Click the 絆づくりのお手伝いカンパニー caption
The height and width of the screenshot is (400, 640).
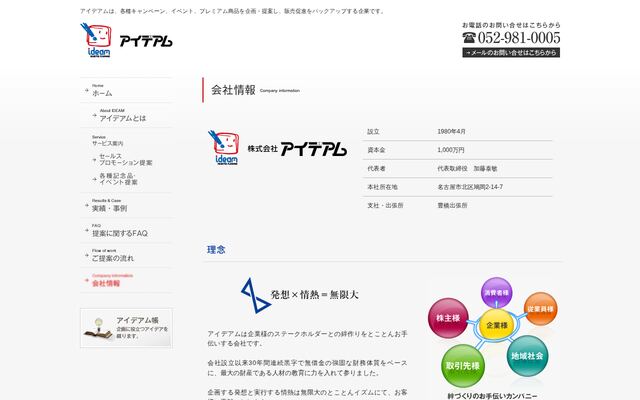point(492,396)
